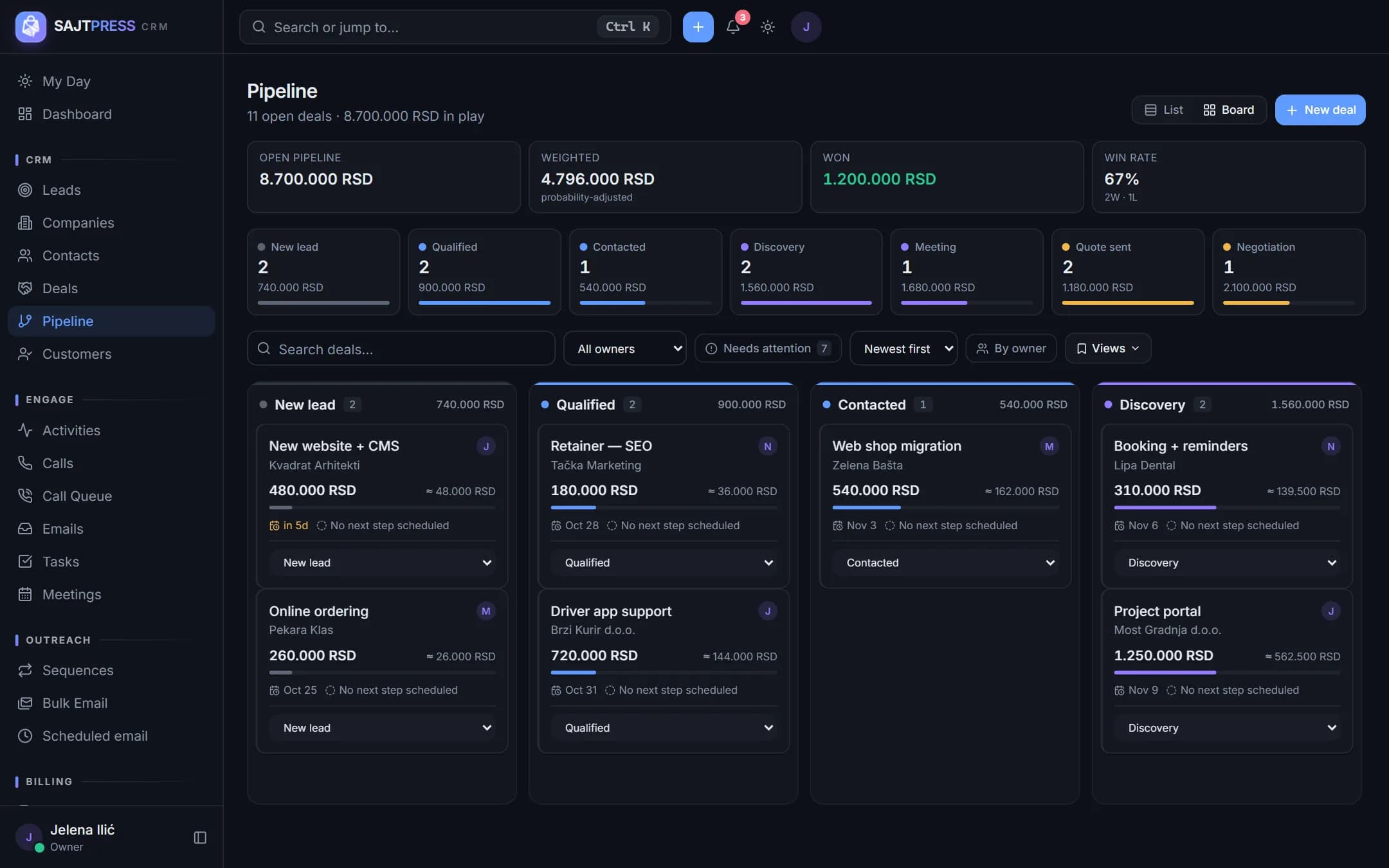Select the Negotiation stage summary card

click(x=1289, y=272)
